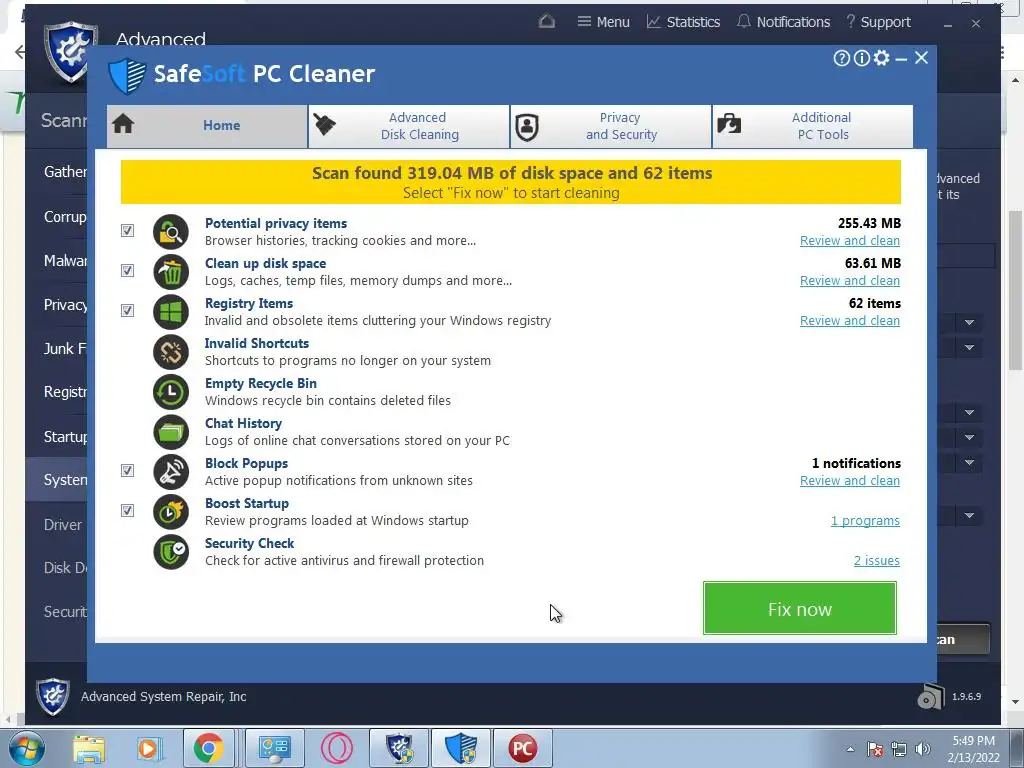Uncheck Boost Startup checkbox
The width and height of the screenshot is (1024, 768).
tap(127, 510)
